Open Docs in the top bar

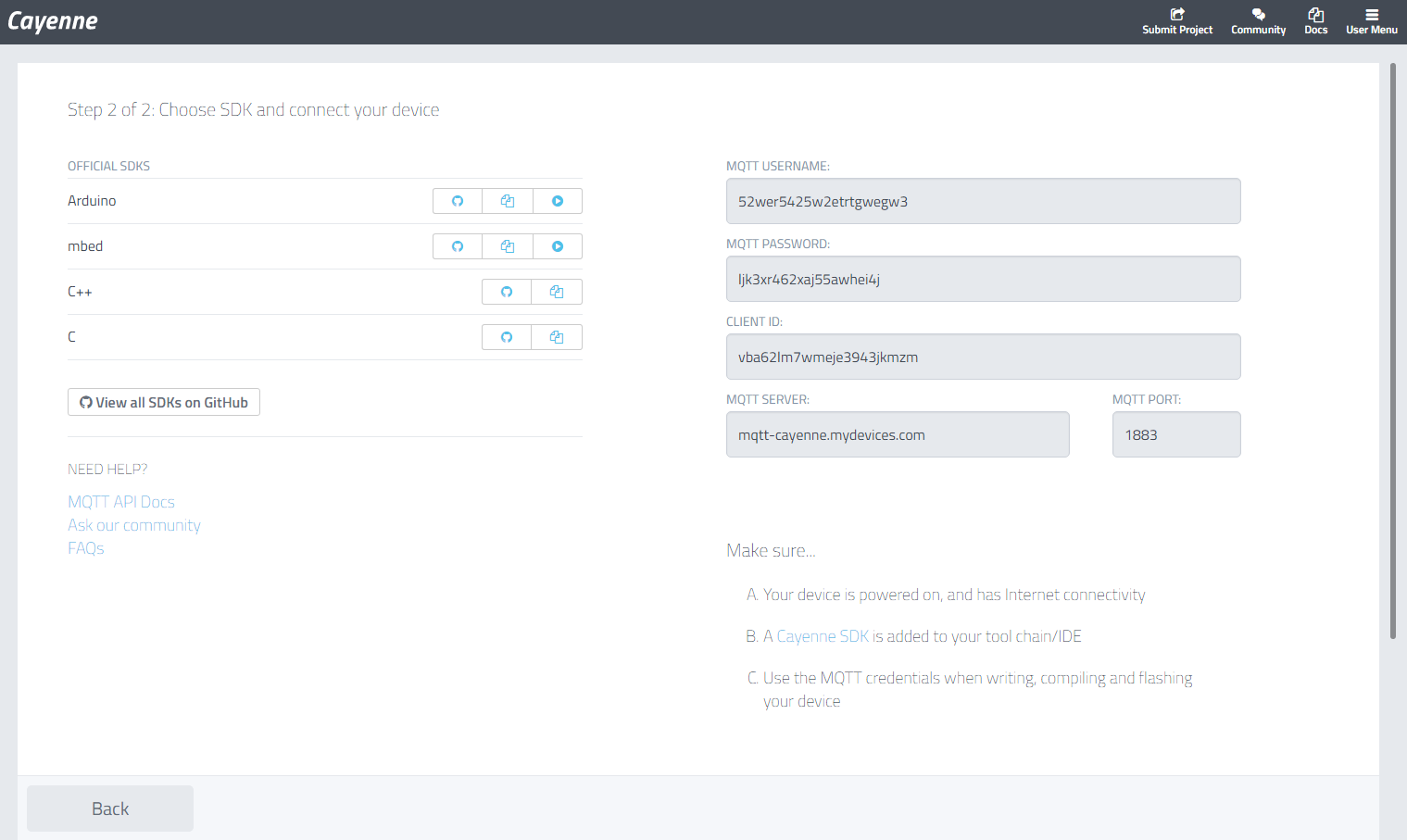pyautogui.click(x=1316, y=21)
